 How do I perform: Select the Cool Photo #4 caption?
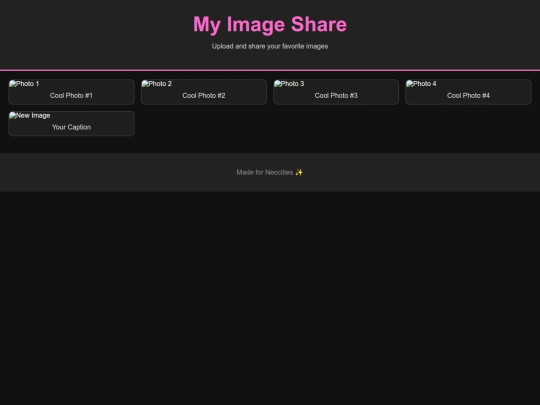pyautogui.click(x=468, y=95)
